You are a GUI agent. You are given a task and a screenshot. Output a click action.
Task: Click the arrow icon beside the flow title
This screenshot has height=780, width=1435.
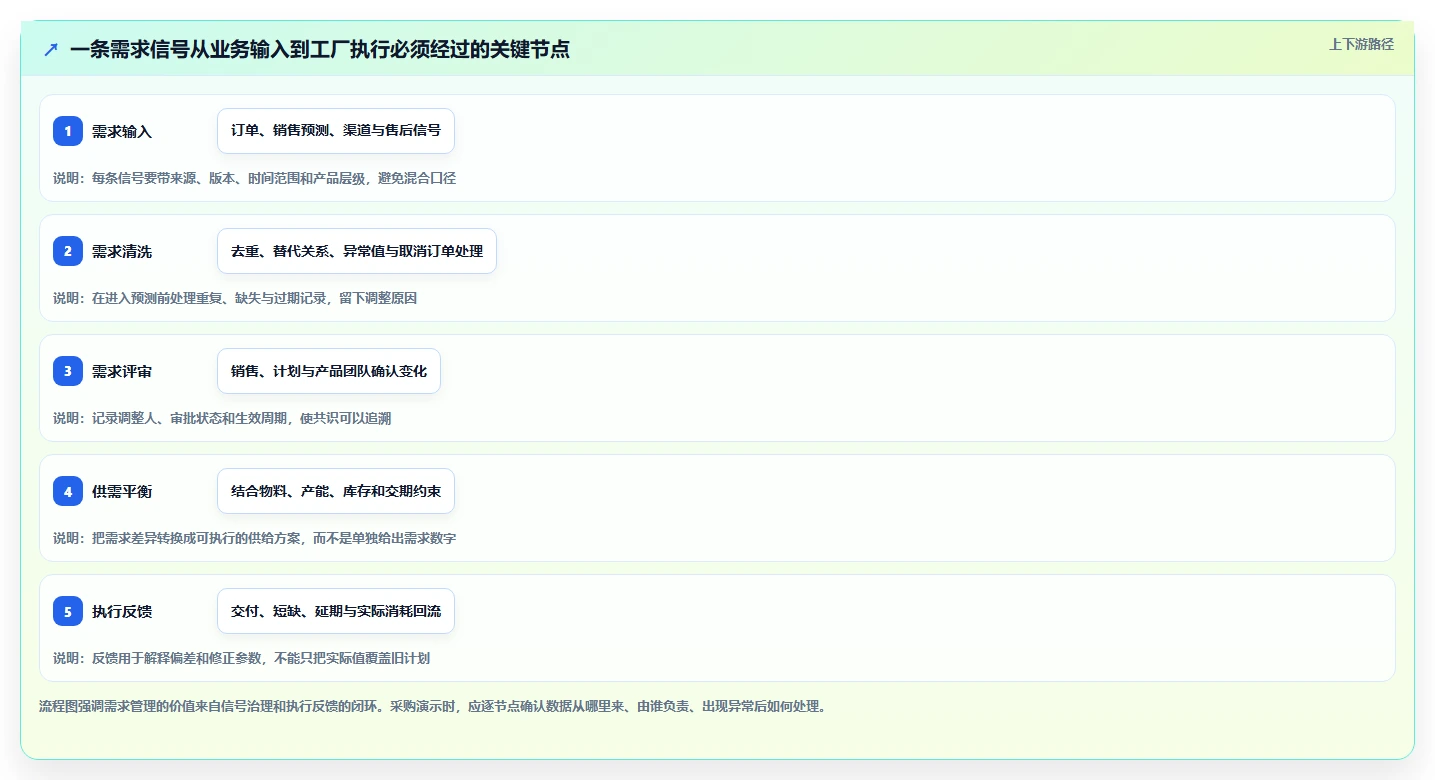click(51, 49)
